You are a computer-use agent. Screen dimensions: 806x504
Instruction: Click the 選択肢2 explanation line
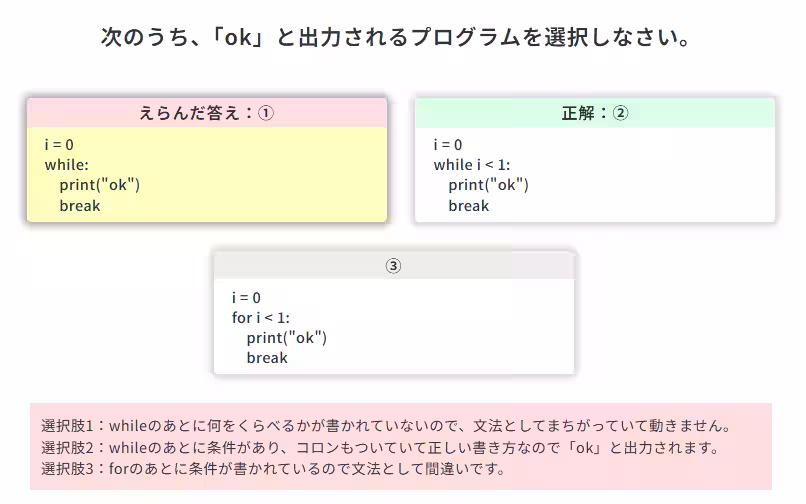[380, 447]
